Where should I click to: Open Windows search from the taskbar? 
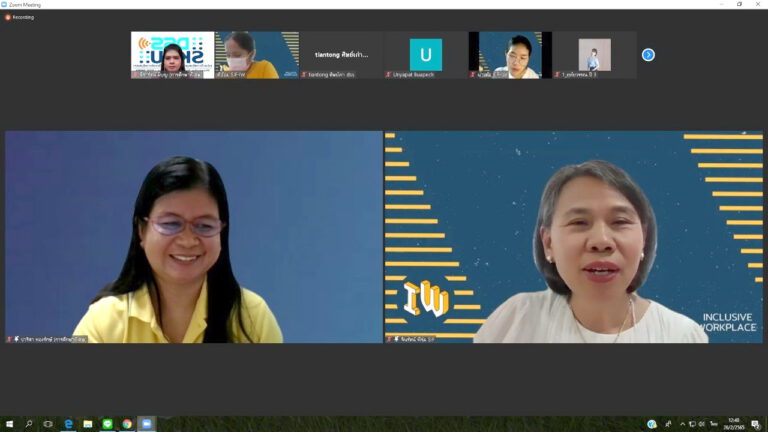29,424
